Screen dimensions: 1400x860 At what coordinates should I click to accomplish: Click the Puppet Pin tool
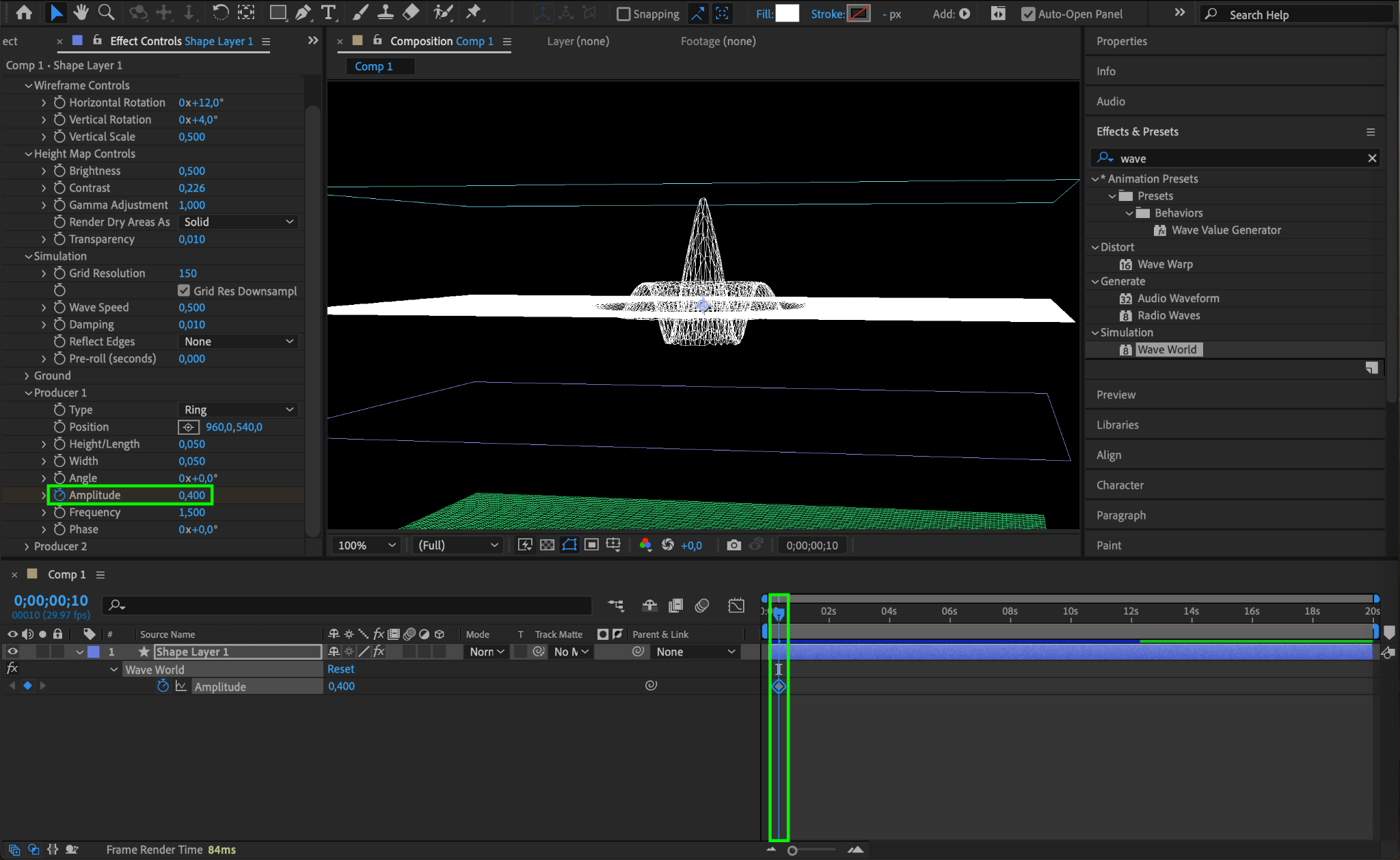473,12
